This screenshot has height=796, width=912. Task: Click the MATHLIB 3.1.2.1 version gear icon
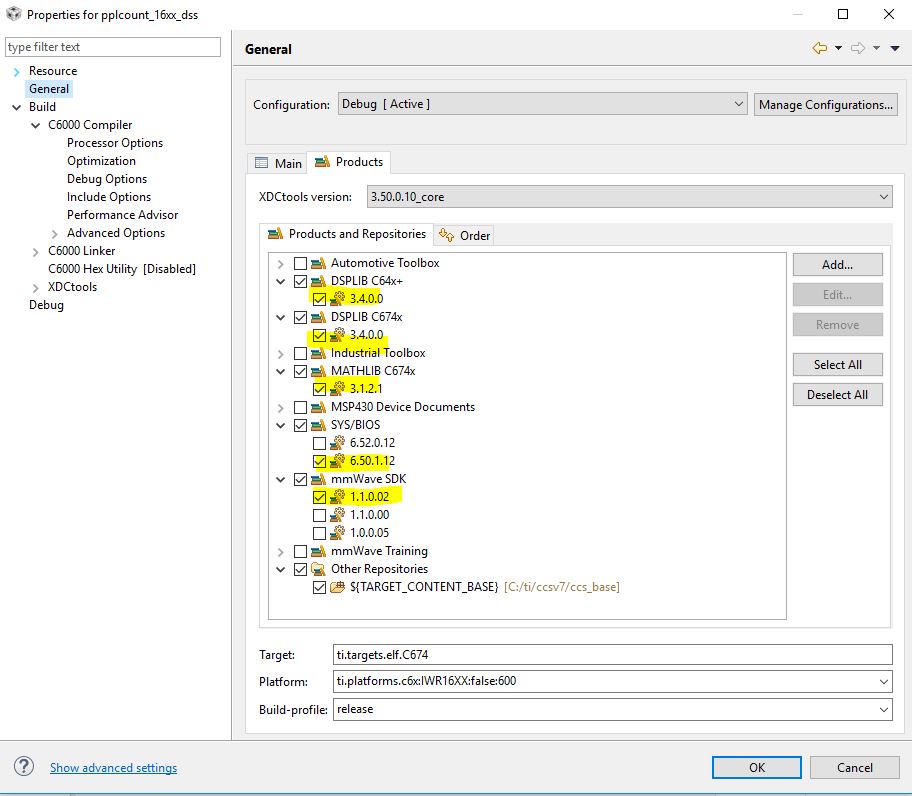point(337,389)
